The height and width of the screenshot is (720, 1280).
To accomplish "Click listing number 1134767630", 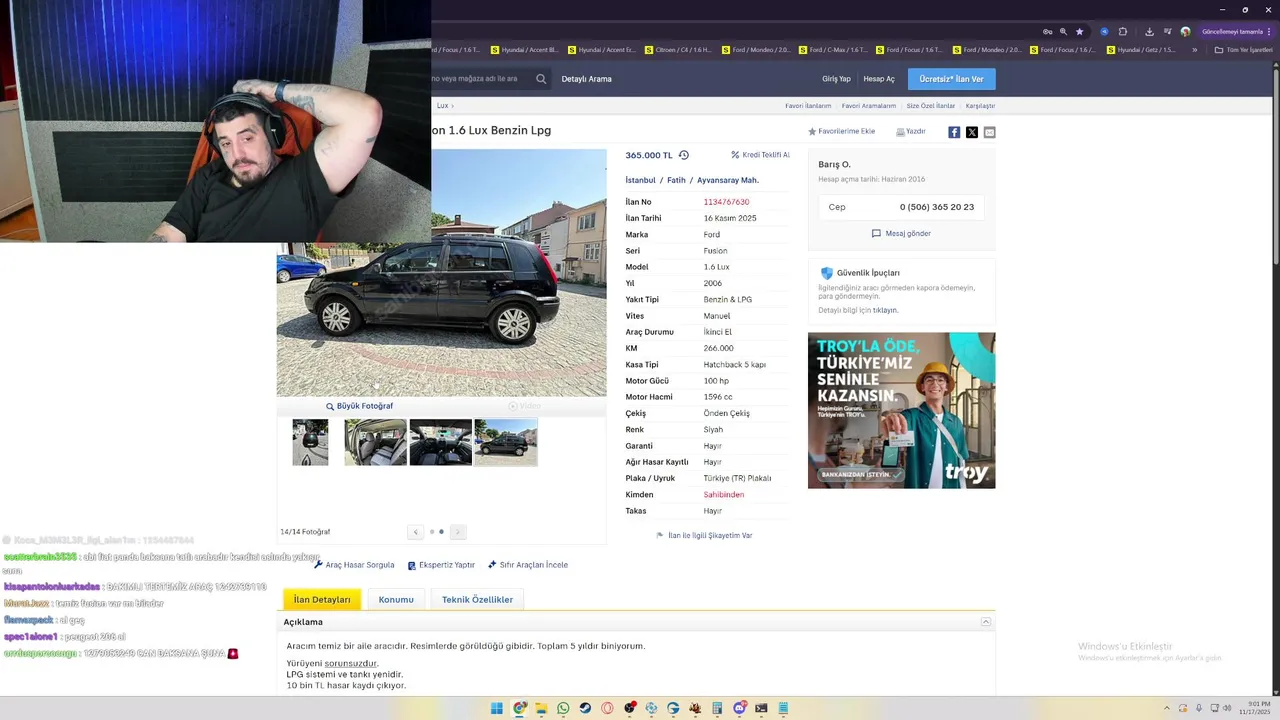I will point(726,202).
